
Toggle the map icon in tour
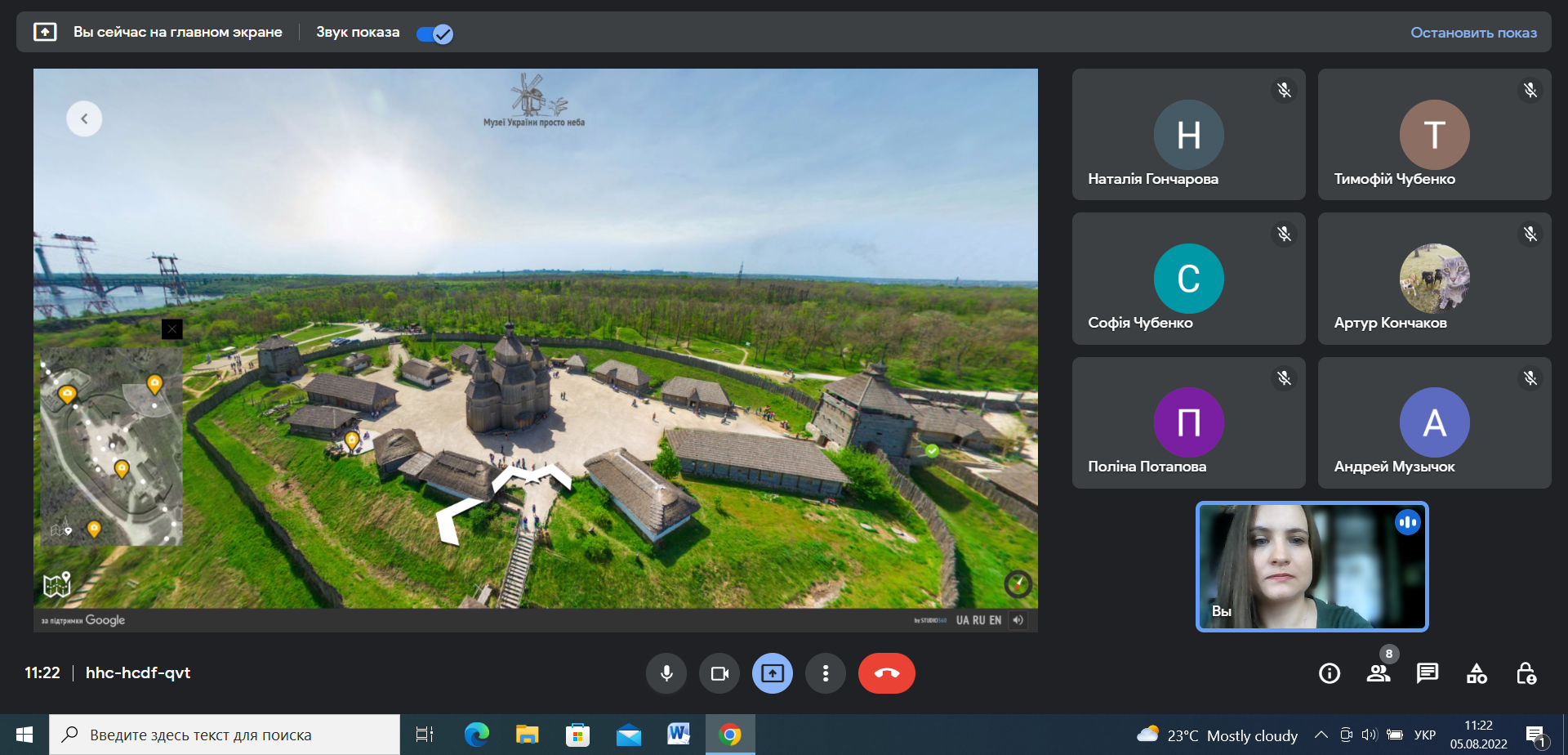(56, 584)
